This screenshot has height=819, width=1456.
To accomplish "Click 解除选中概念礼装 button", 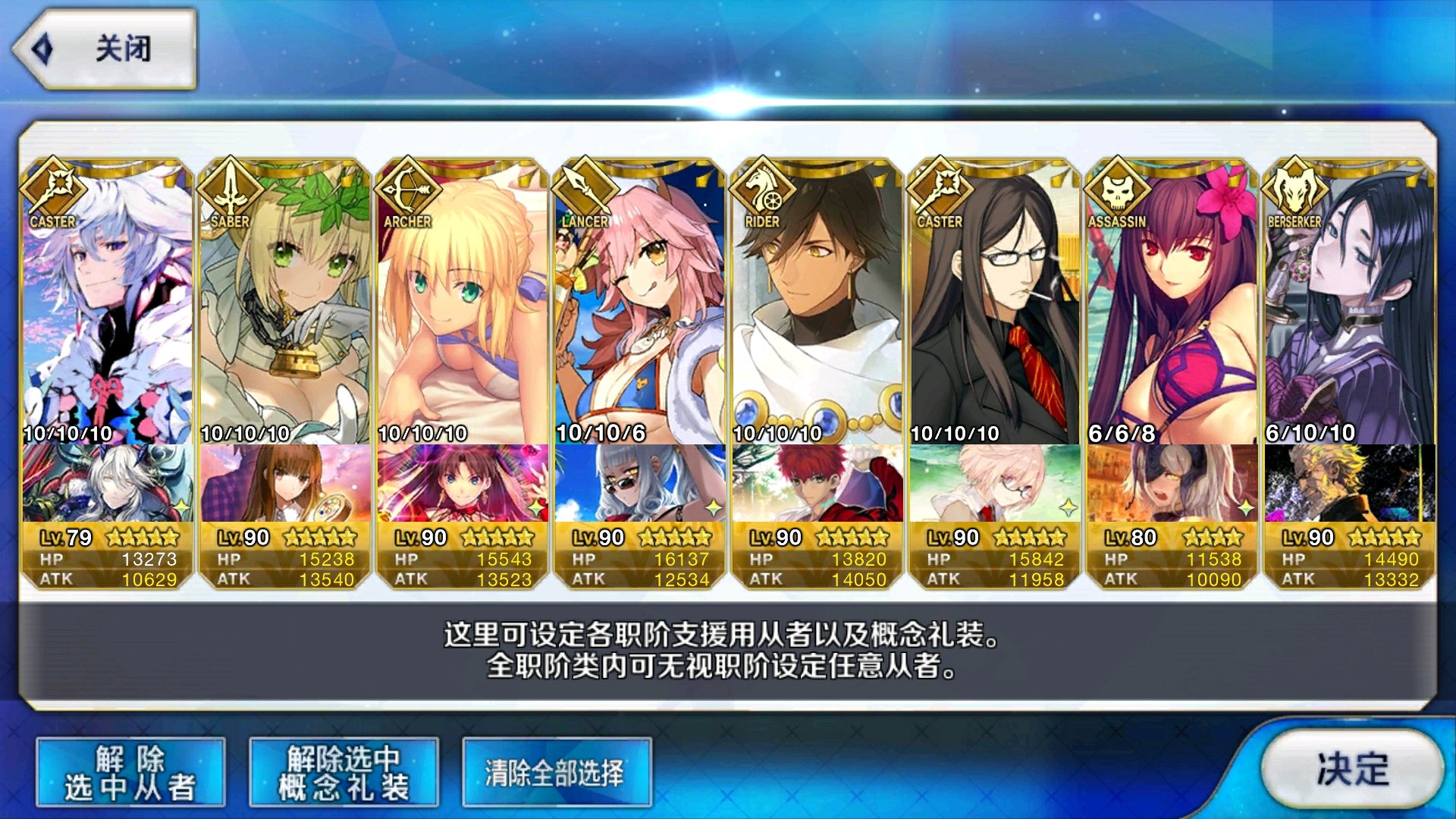I will [344, 772].
